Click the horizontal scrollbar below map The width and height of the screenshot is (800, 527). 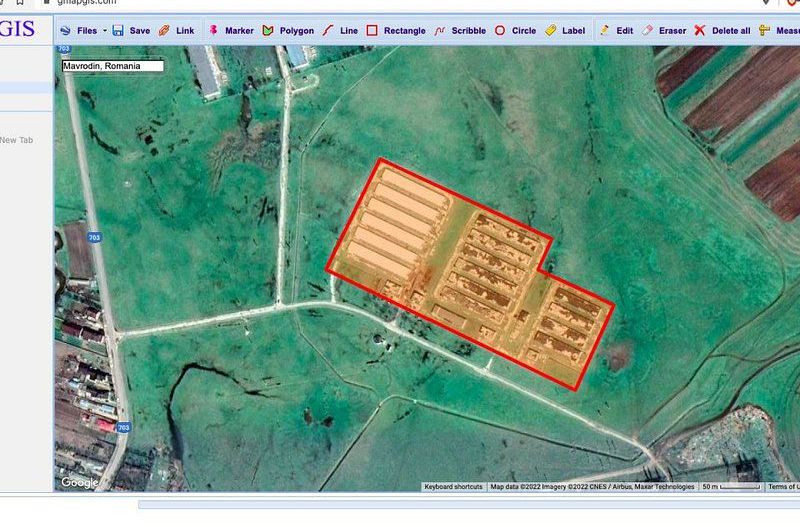[468, 505]
